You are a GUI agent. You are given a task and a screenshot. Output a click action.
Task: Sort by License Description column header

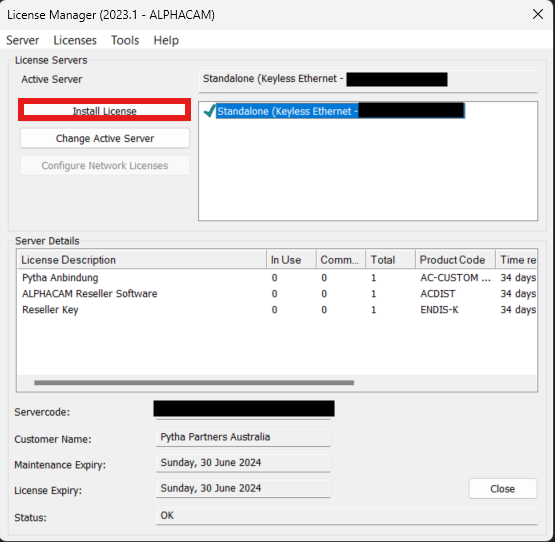click(x=142, y=260)
